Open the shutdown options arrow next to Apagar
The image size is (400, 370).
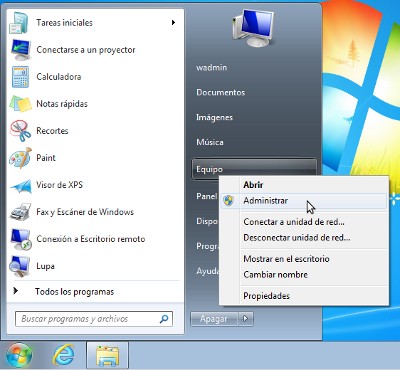pyautogui.click(x=246, y=319)
